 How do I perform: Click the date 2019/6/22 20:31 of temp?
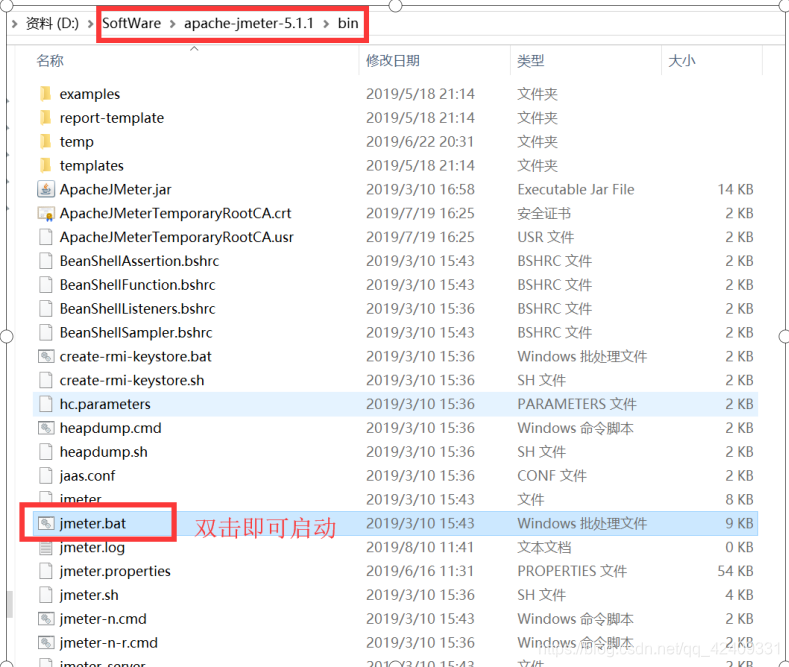click(420, 142)
